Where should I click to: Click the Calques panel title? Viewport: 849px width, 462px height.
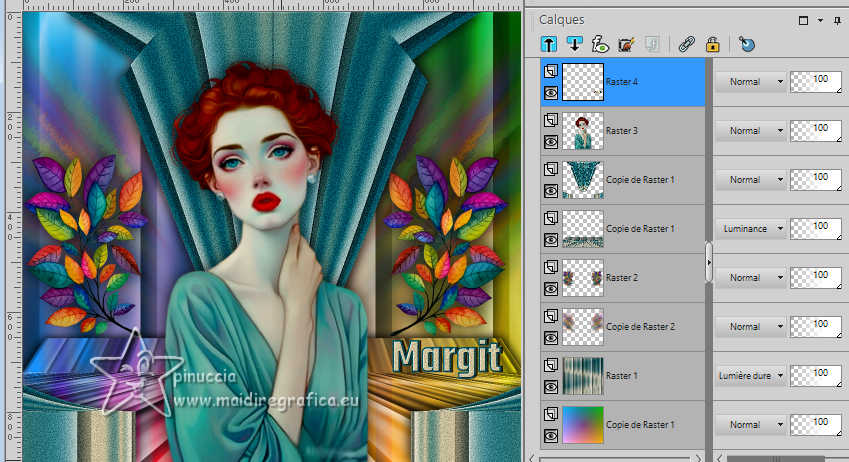click(561, 20)
